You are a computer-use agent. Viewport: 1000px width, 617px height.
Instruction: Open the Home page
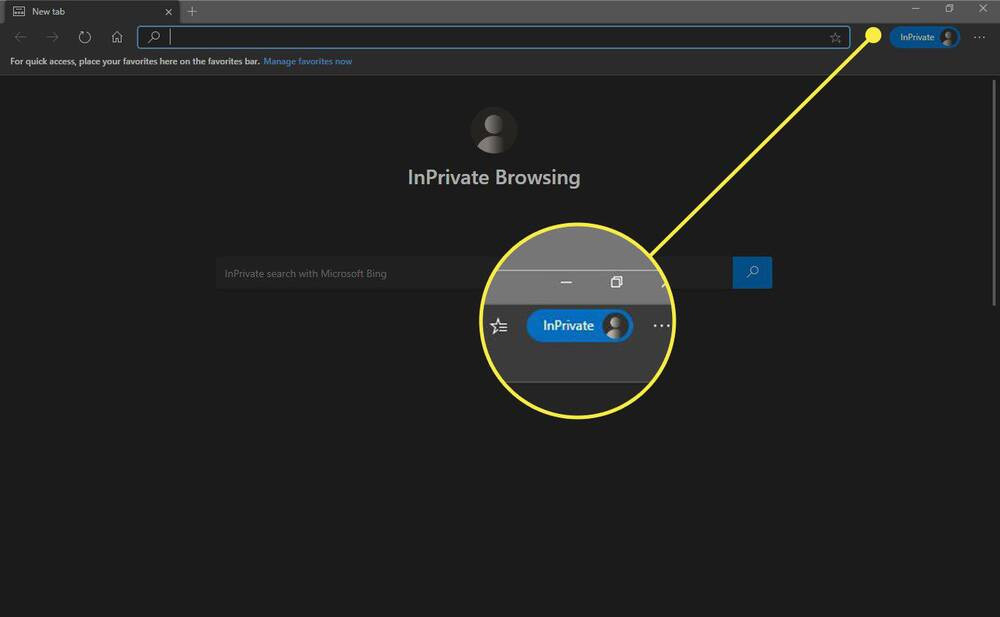[x=117, y=37]
